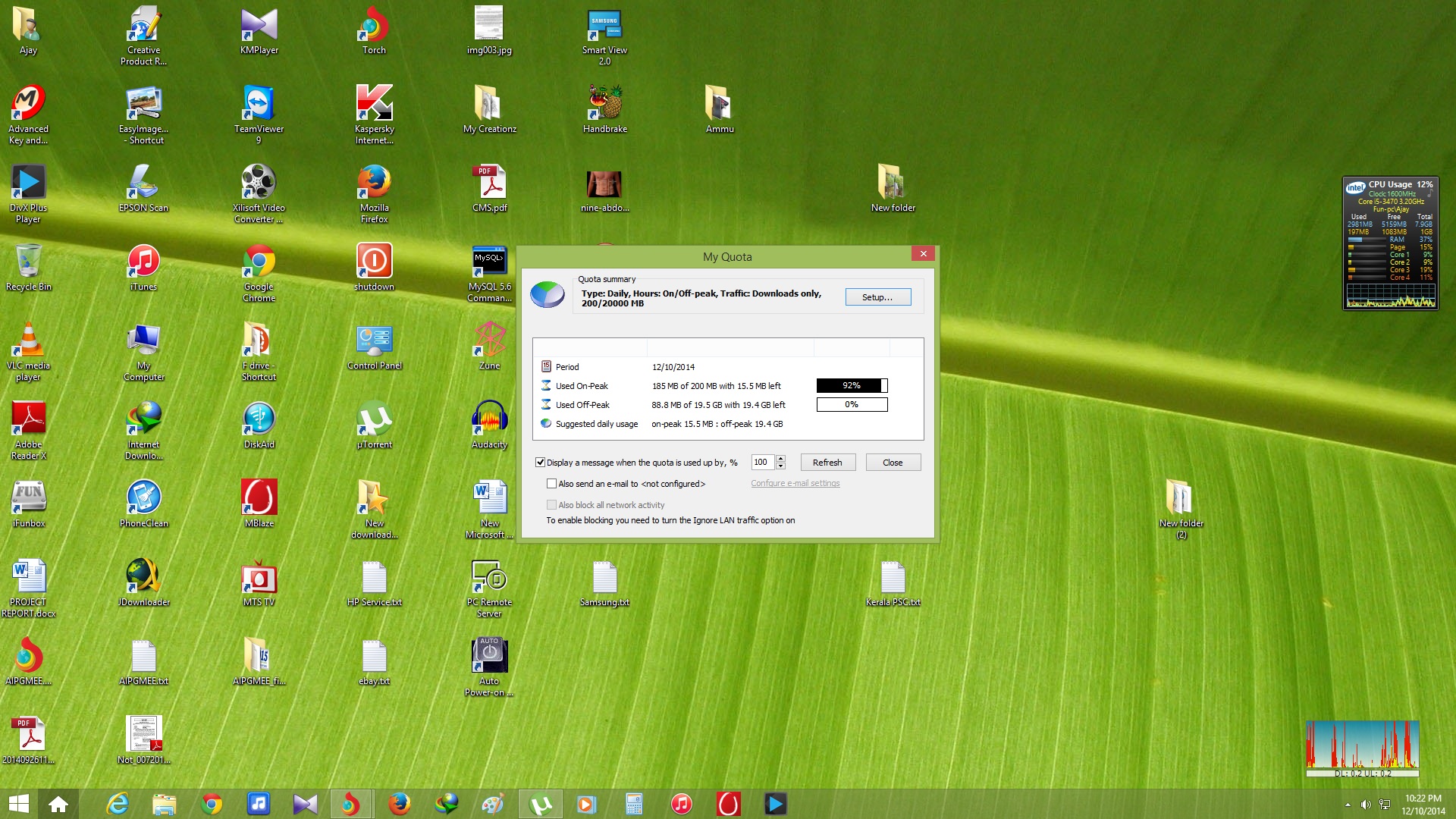
Task: Close My Quota with the red X
Action: (x=923, y=254)
